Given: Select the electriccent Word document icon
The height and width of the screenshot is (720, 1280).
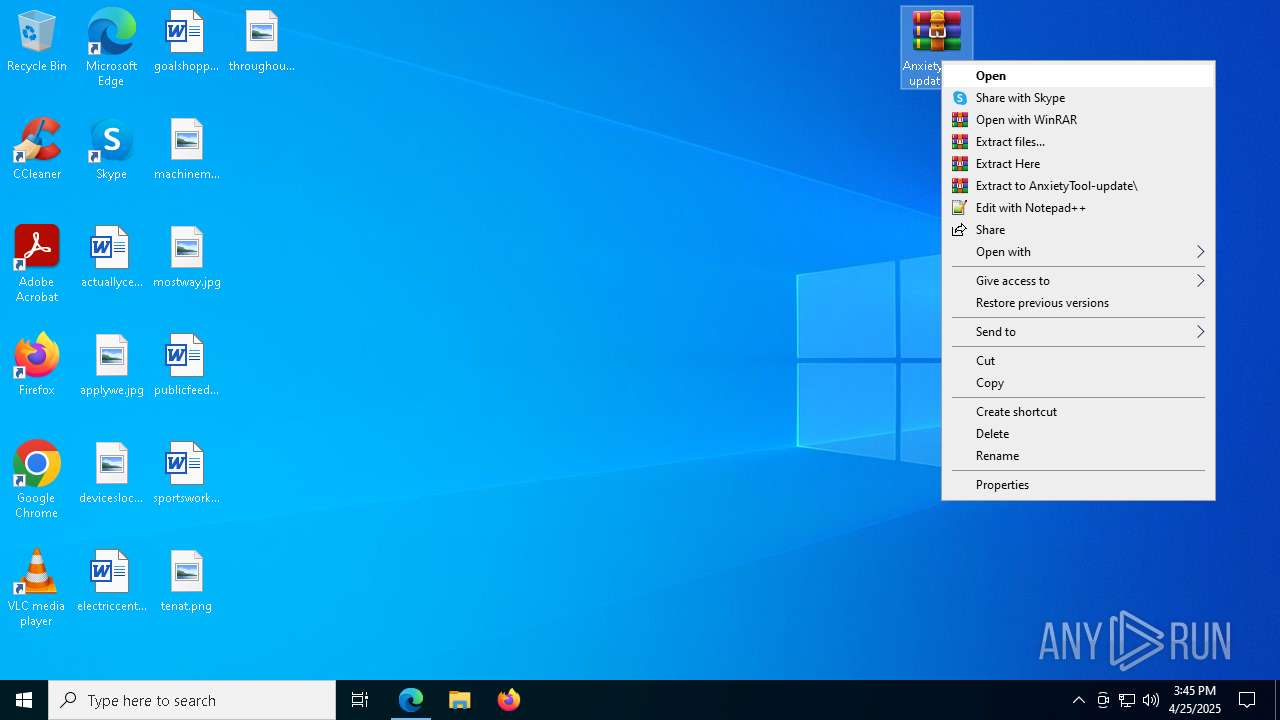Looking at the screenshot, I should pyautogui.click(x=111, y=582).
